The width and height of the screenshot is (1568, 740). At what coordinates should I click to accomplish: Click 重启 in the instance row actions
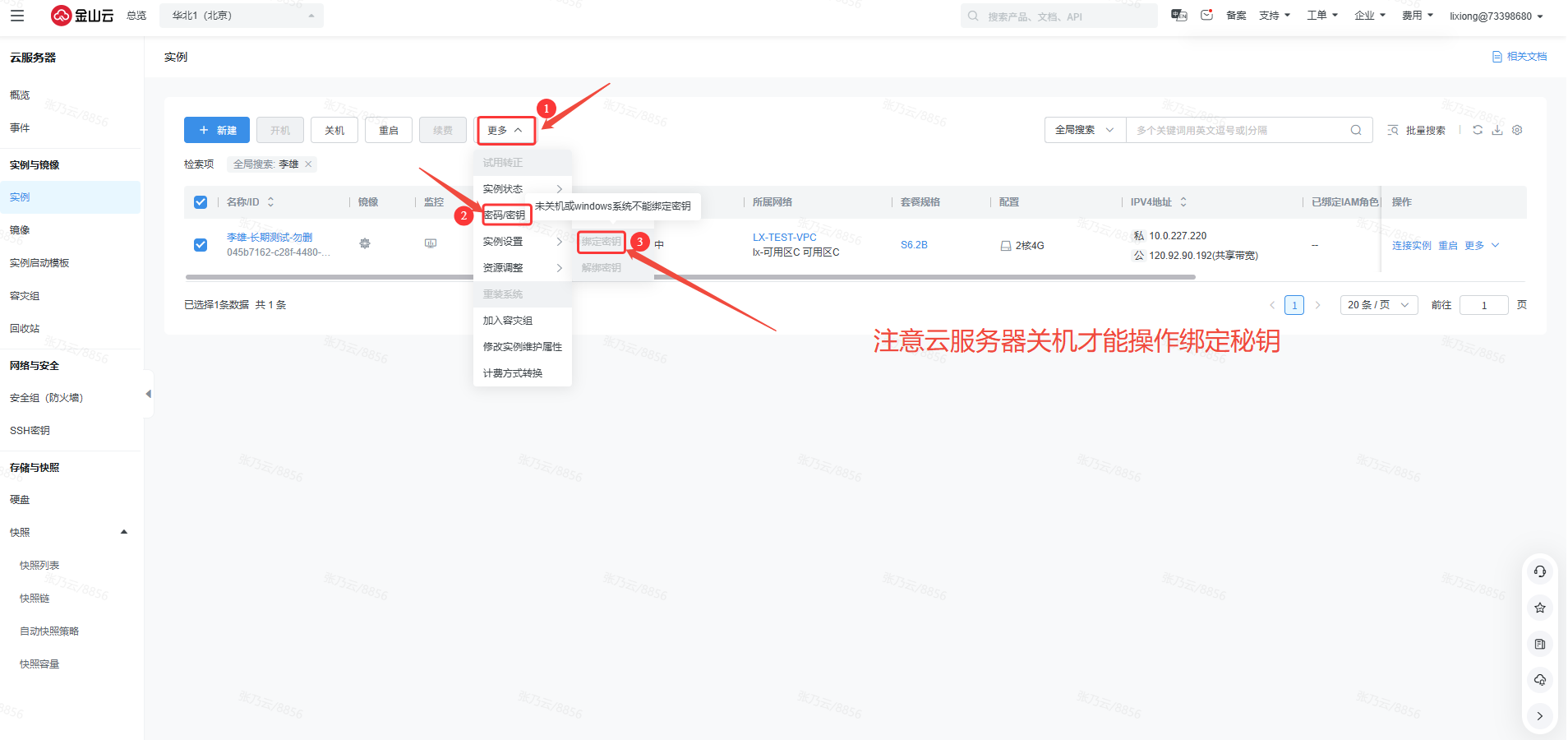coord(1448,245)
